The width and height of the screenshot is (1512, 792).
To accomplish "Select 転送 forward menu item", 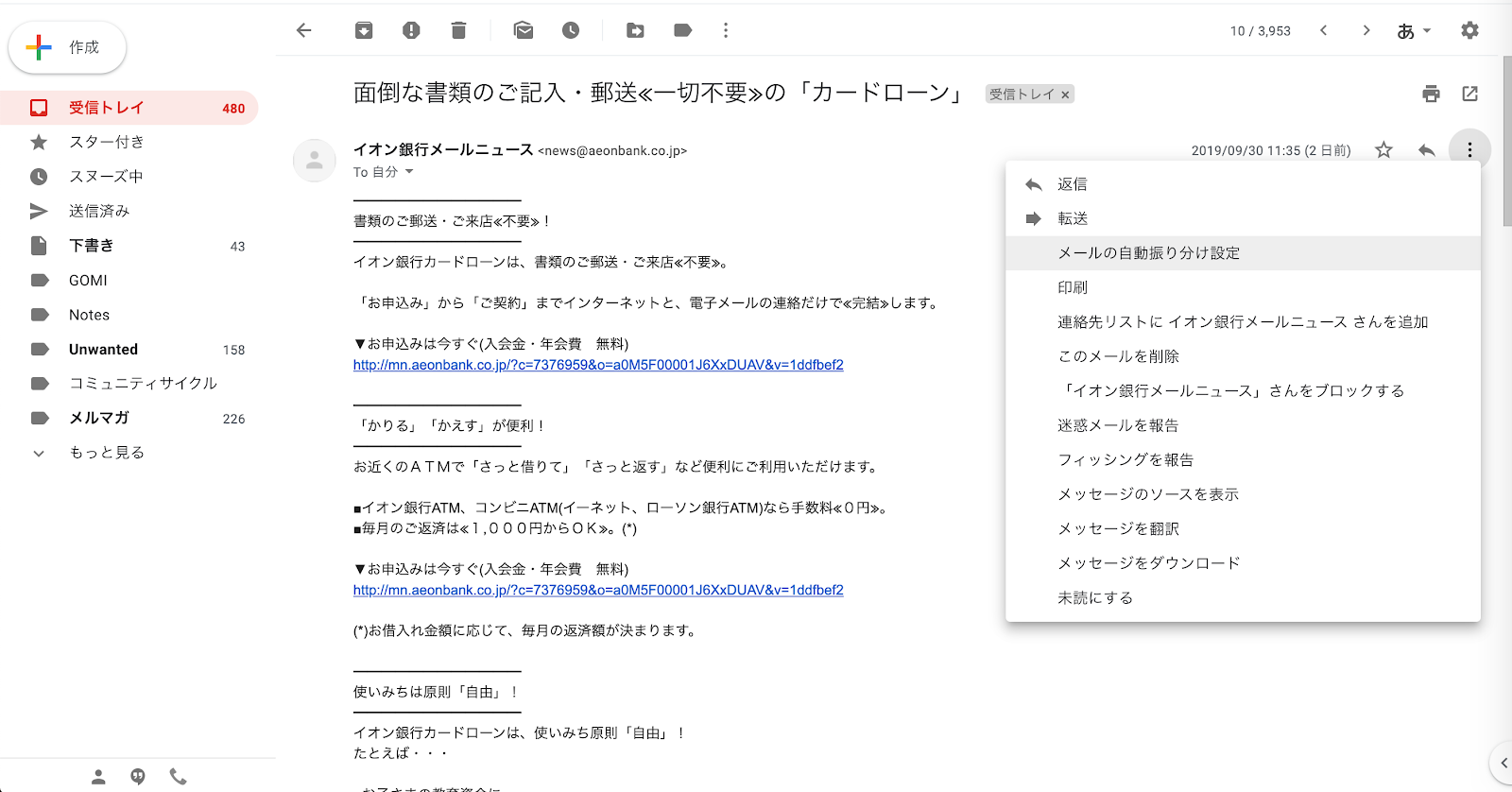I will click(x=1243, y=218).
